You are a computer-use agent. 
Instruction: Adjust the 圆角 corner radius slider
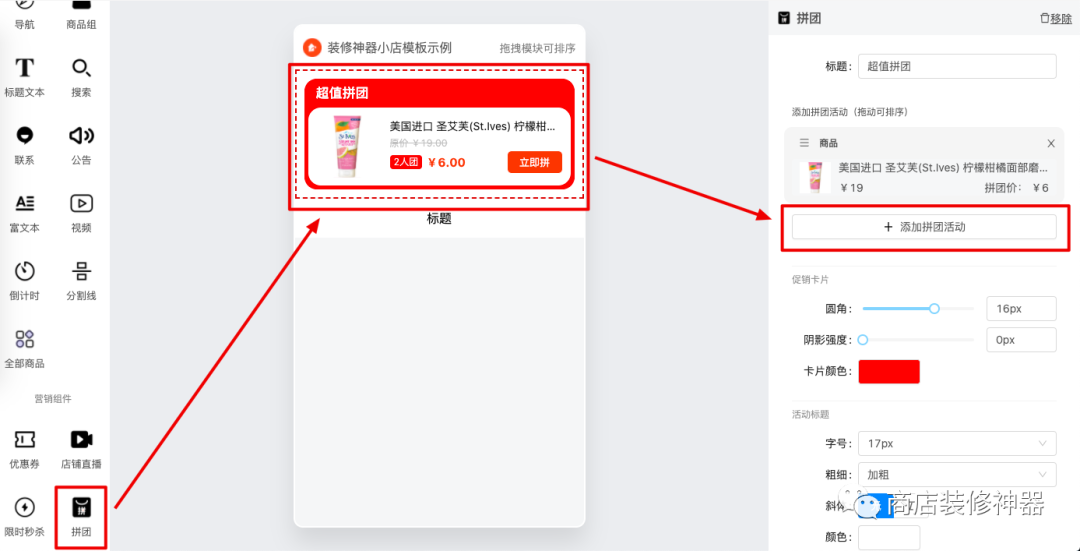tap(918, 309)
